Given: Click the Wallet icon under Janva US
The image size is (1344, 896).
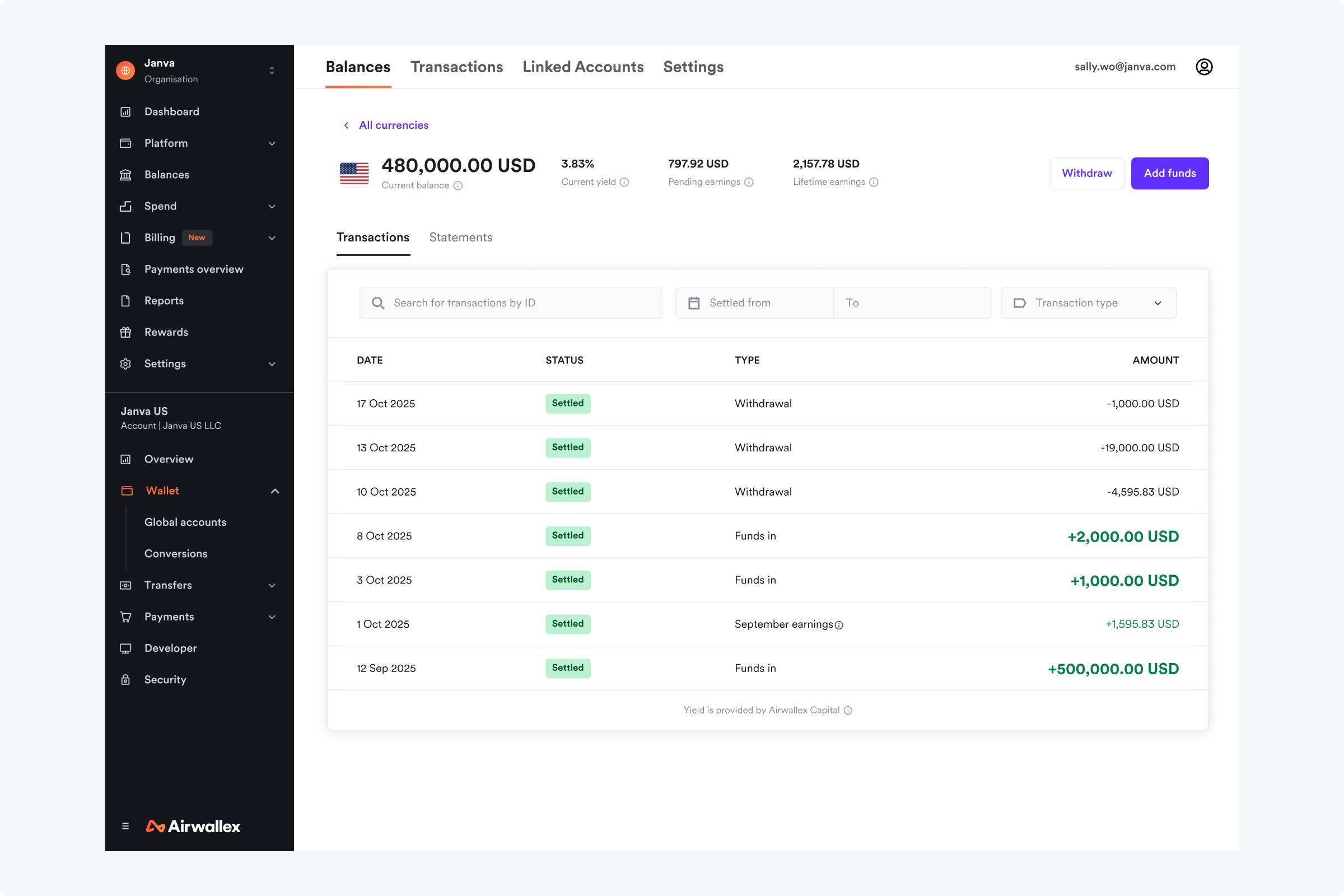Looking at the screenshot, I should coord(127,491).
